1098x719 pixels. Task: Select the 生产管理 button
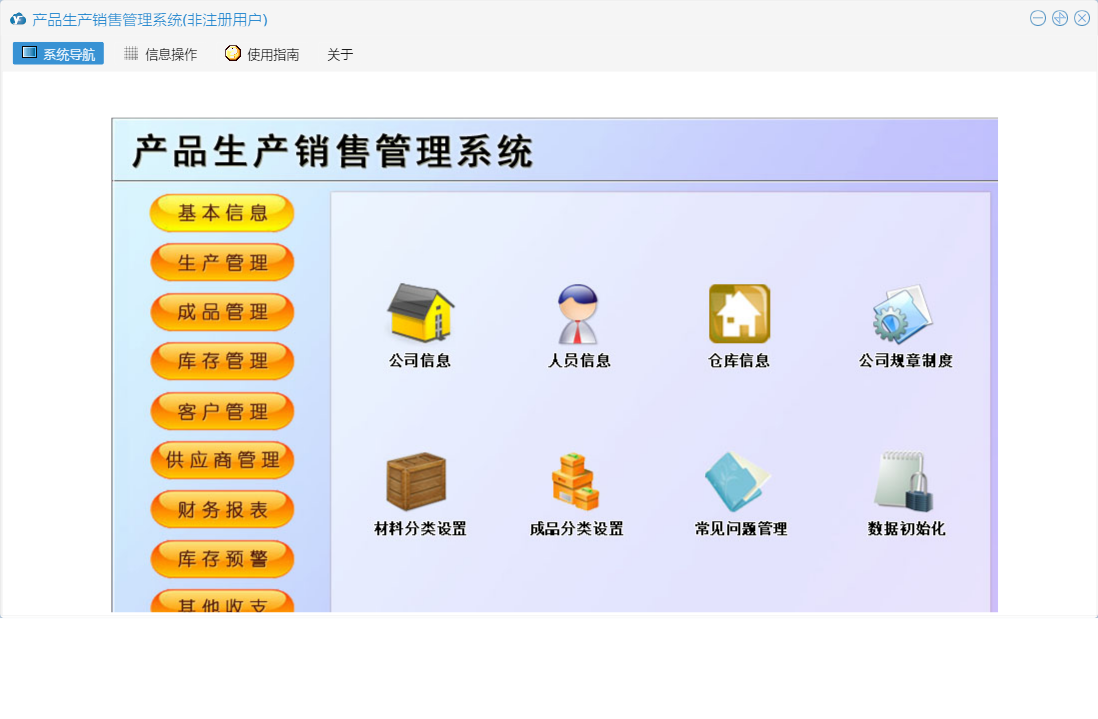(222, 263)
